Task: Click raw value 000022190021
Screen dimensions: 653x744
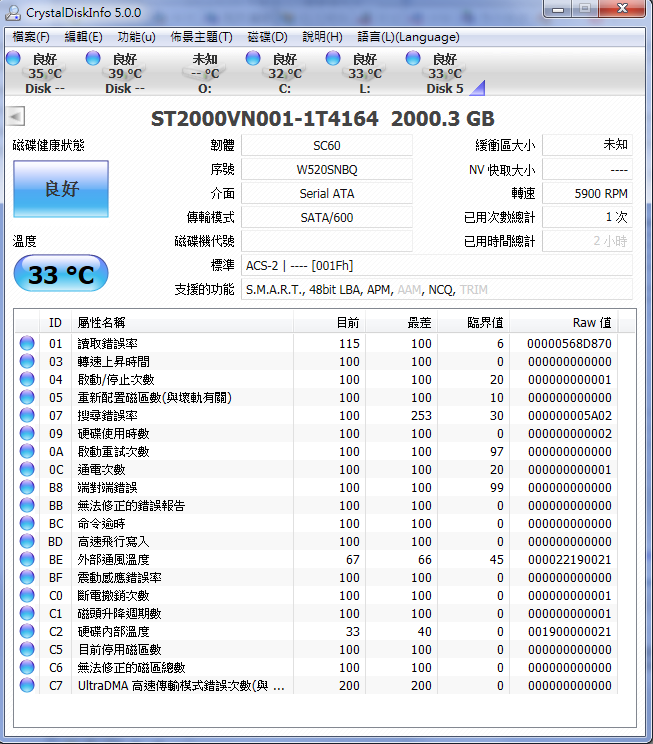Action: [x=569, y=560]
